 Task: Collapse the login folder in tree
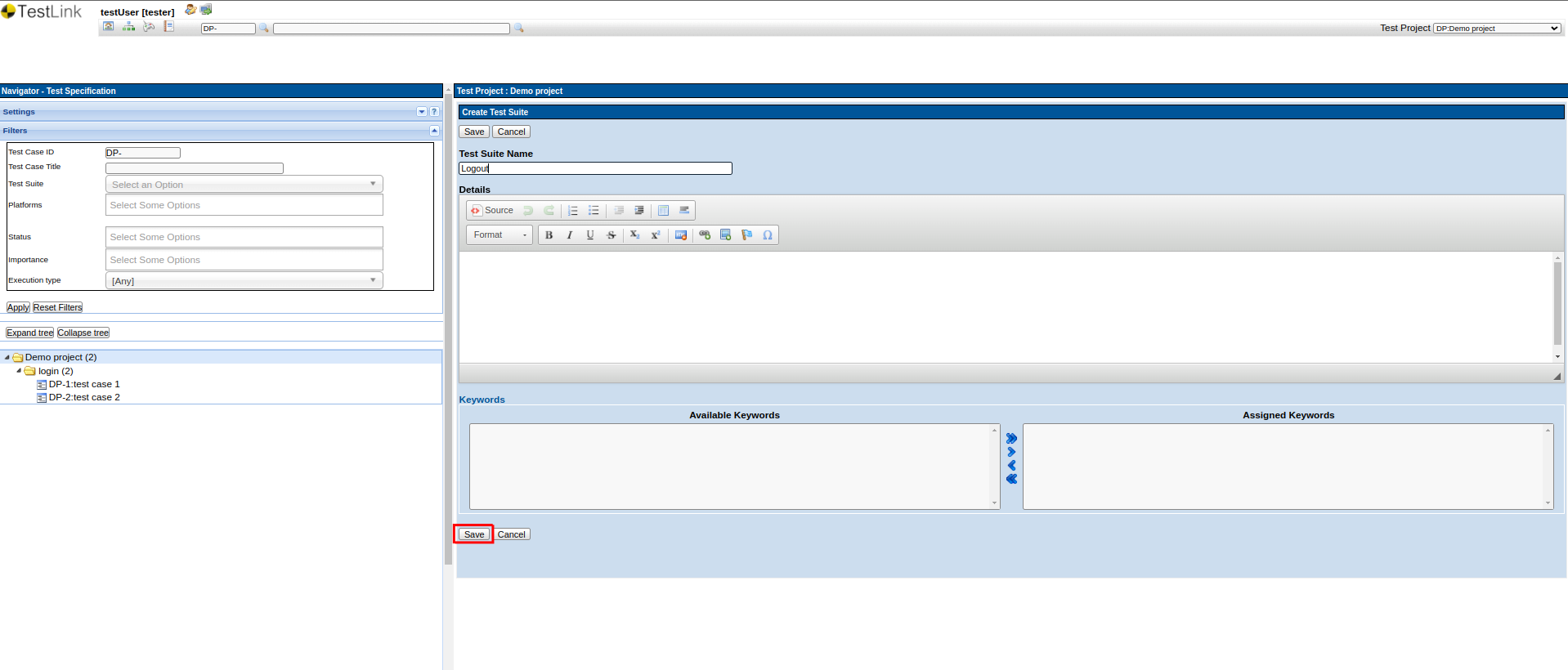[x=19, y=371]
